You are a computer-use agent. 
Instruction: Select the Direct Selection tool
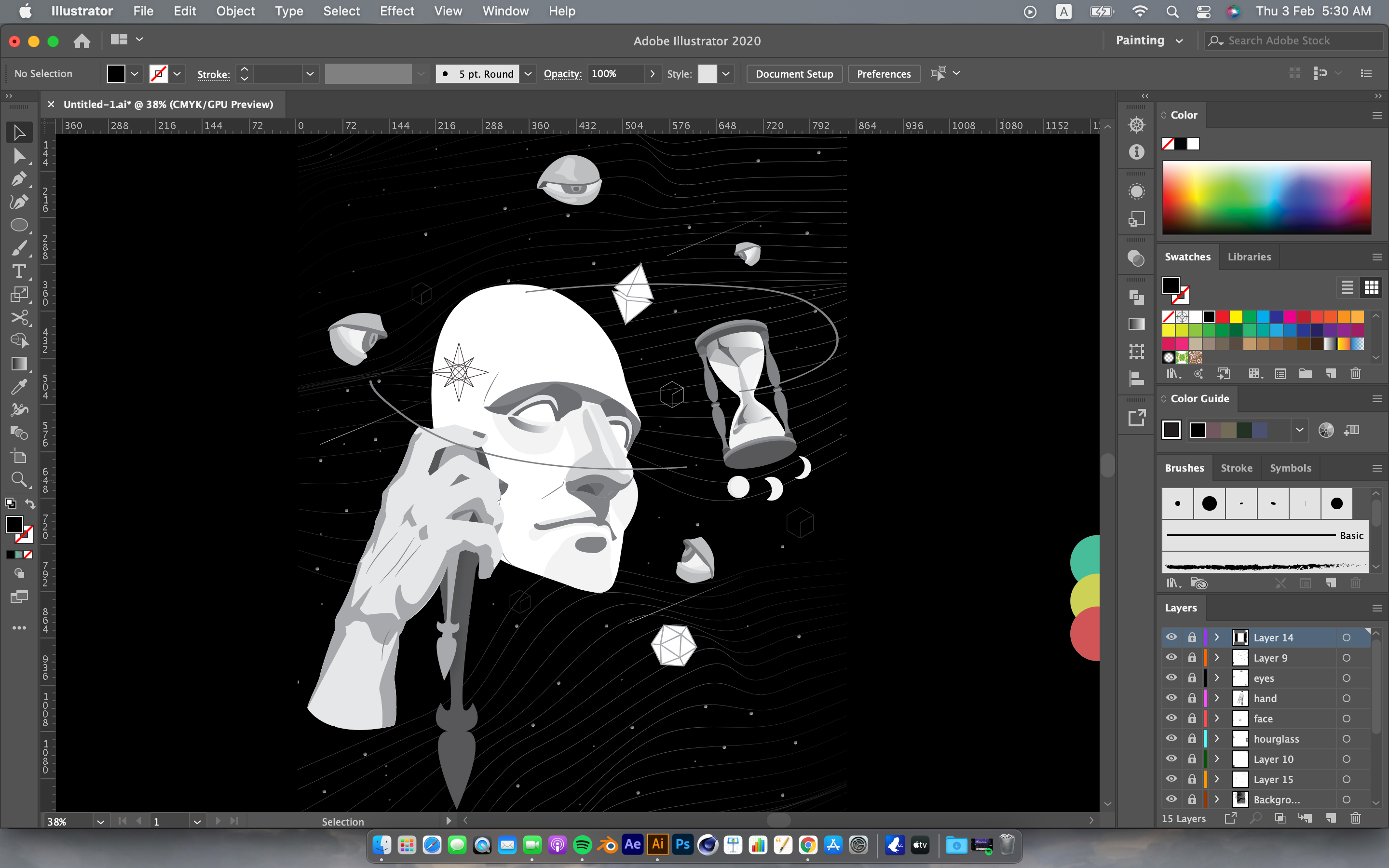coord(19,156)
